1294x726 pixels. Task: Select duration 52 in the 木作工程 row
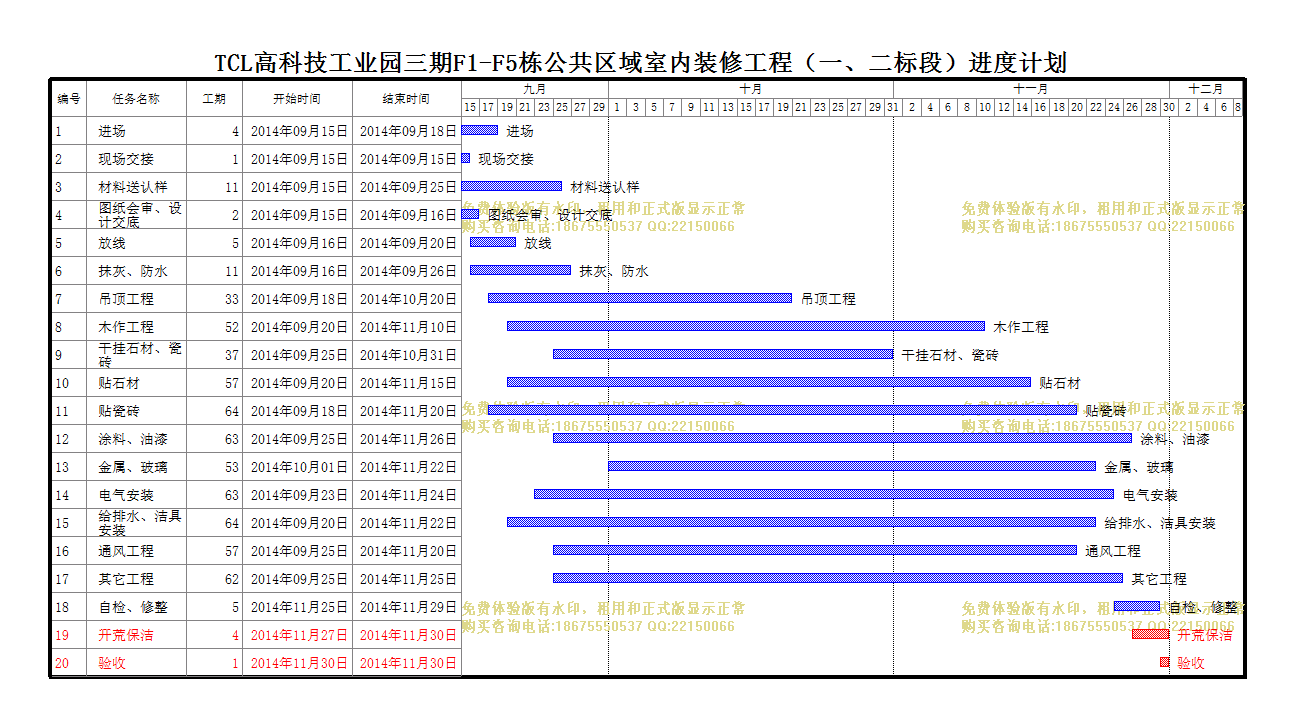click(x=232, y=327)
